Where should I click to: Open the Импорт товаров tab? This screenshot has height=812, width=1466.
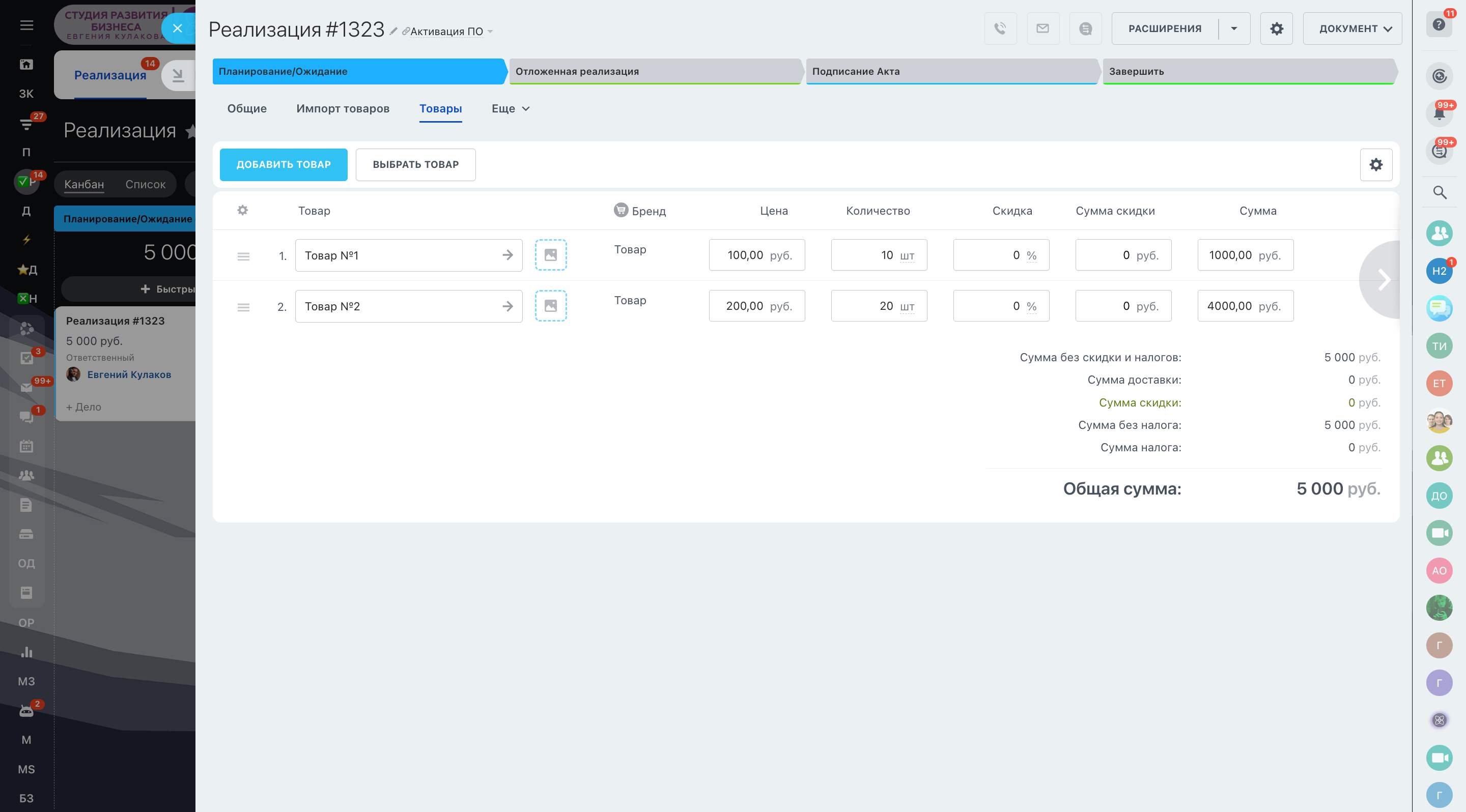343,108
